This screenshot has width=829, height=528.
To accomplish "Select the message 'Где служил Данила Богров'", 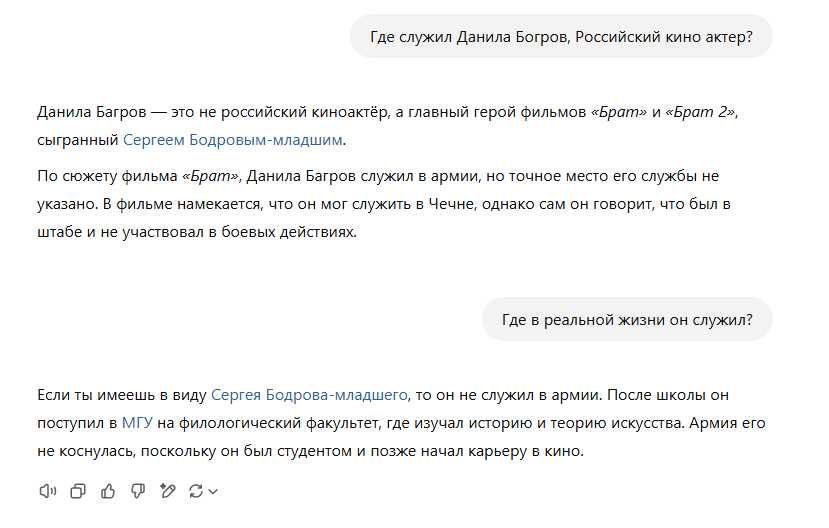I will (561, 36).
